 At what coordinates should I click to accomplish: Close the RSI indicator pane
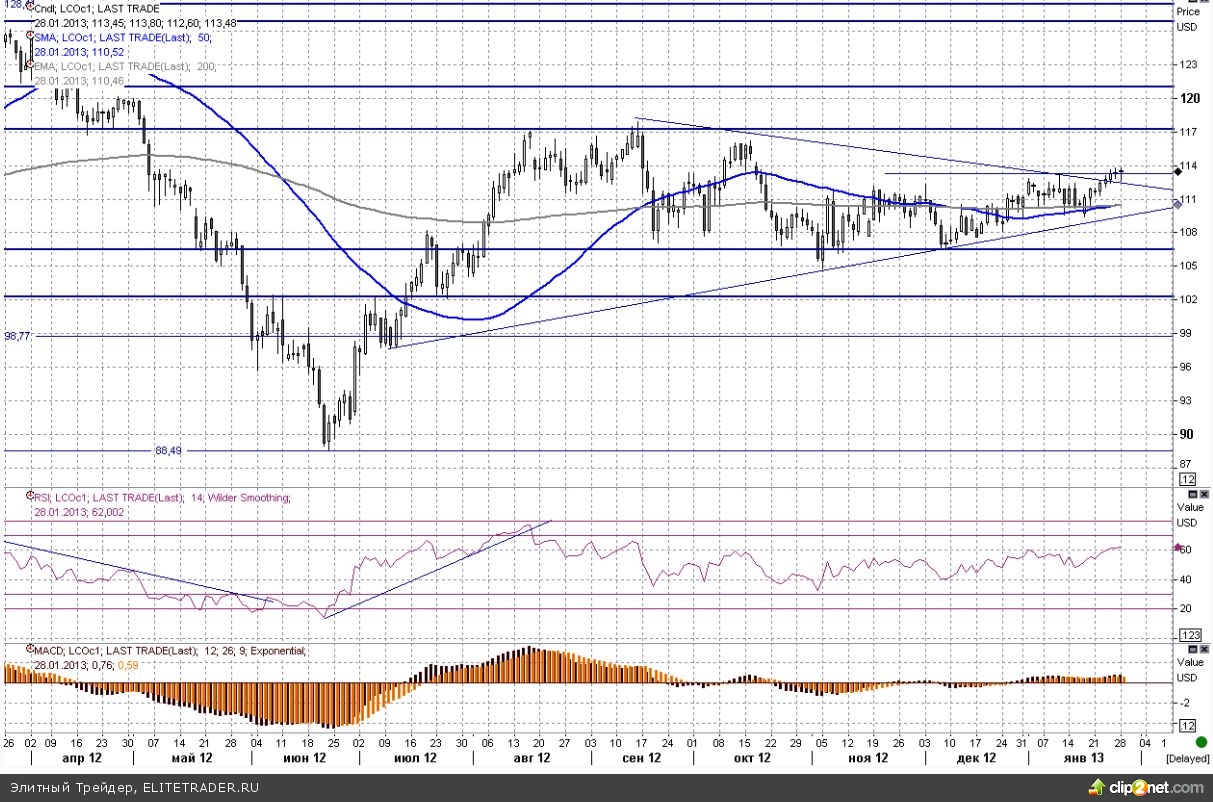tap(1203, 494)
